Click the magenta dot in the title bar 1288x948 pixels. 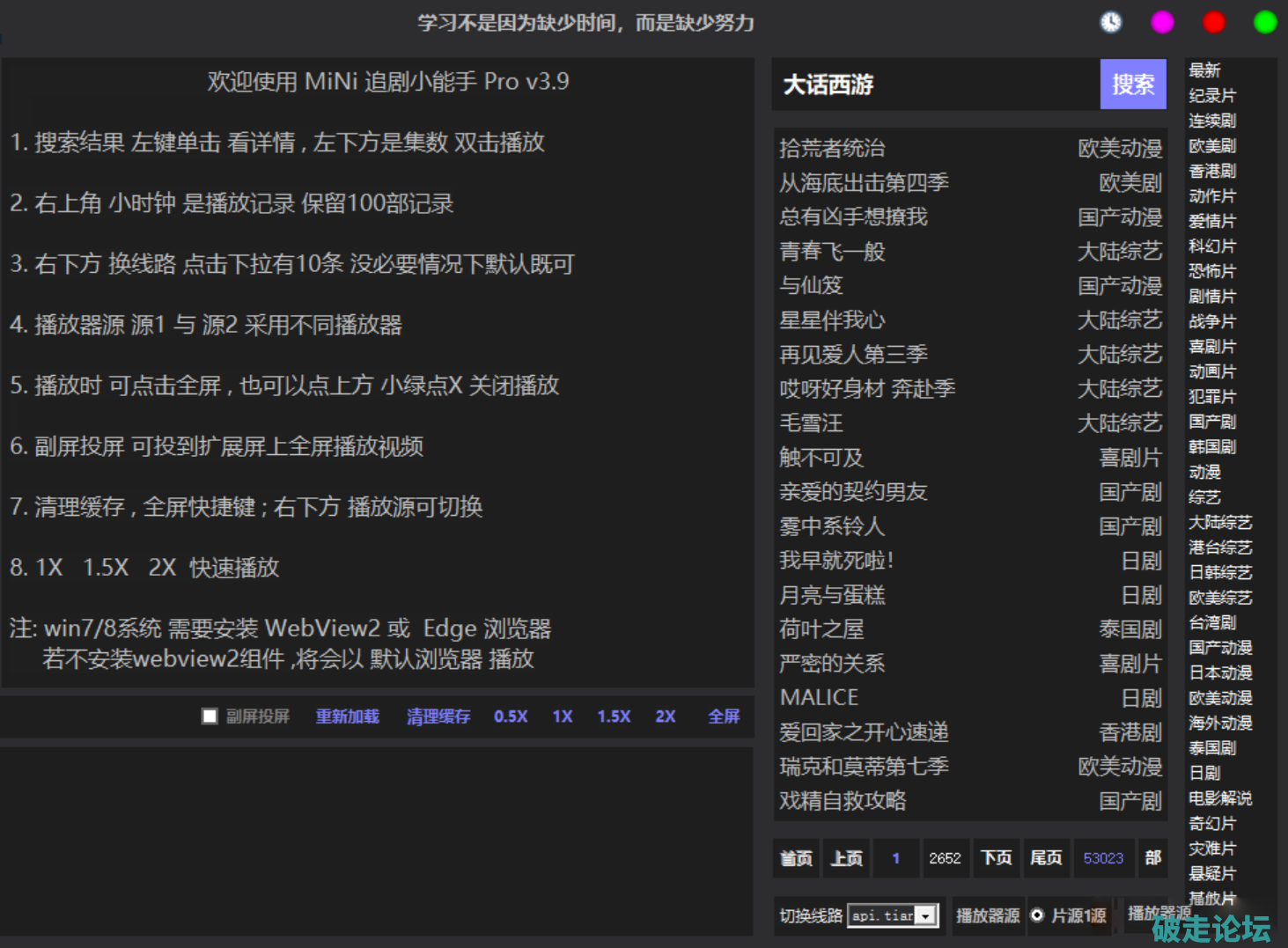[x=1162, y=22]
